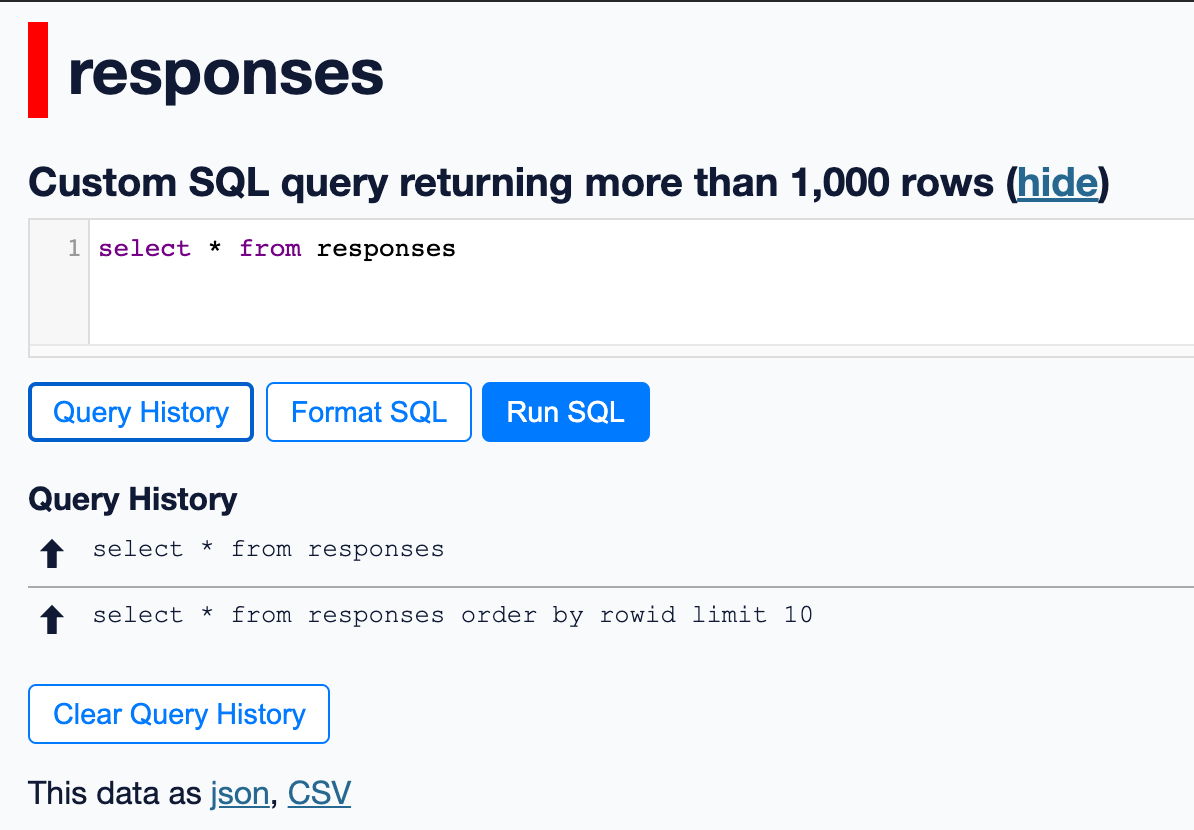This screenshot has width=1194, height=830.
Task: Clear the query history
Action: click(x=178, y=713)
